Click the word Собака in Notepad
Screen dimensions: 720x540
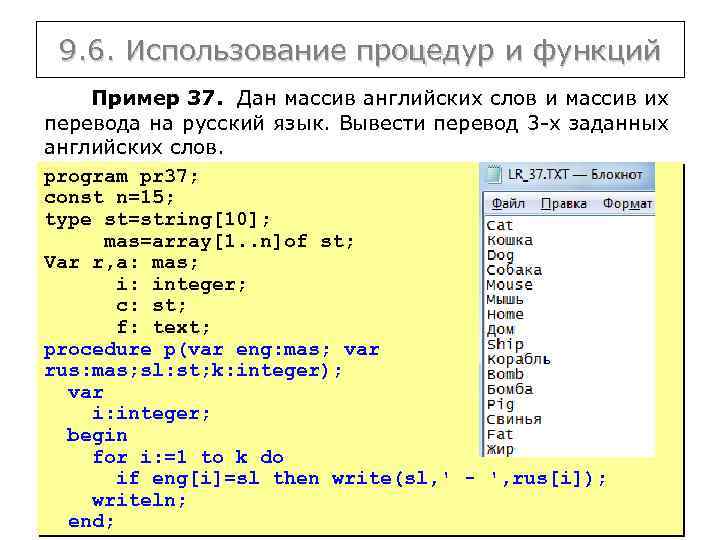(x=514, y=270)
